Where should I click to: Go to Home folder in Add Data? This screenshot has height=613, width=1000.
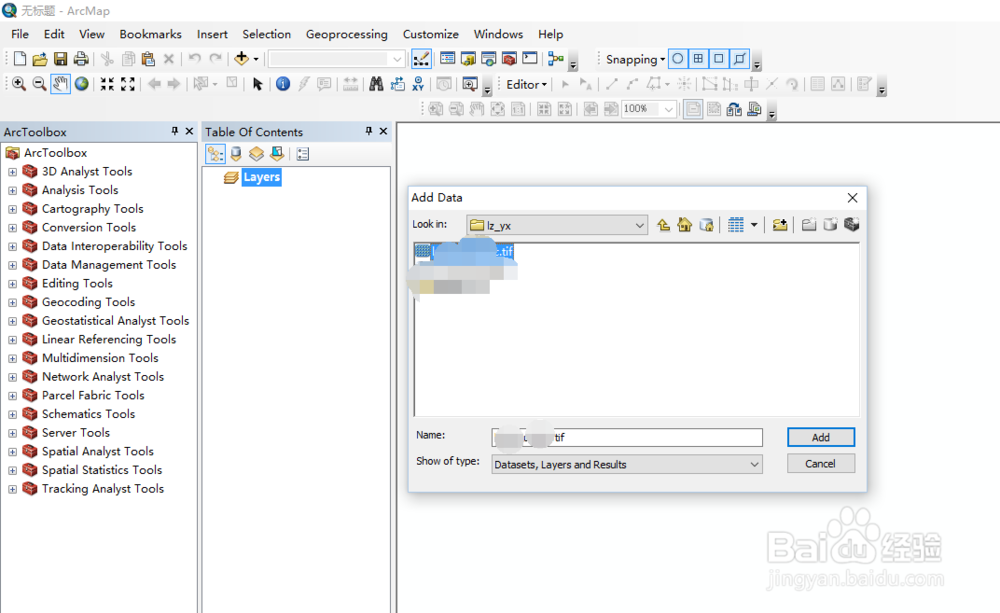tap(684, 225)
